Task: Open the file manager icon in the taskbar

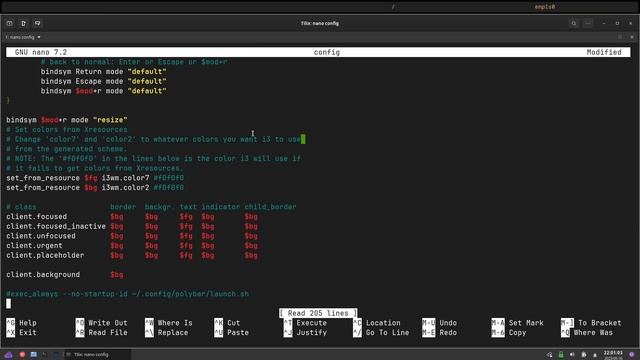Action: coord(33,354)
